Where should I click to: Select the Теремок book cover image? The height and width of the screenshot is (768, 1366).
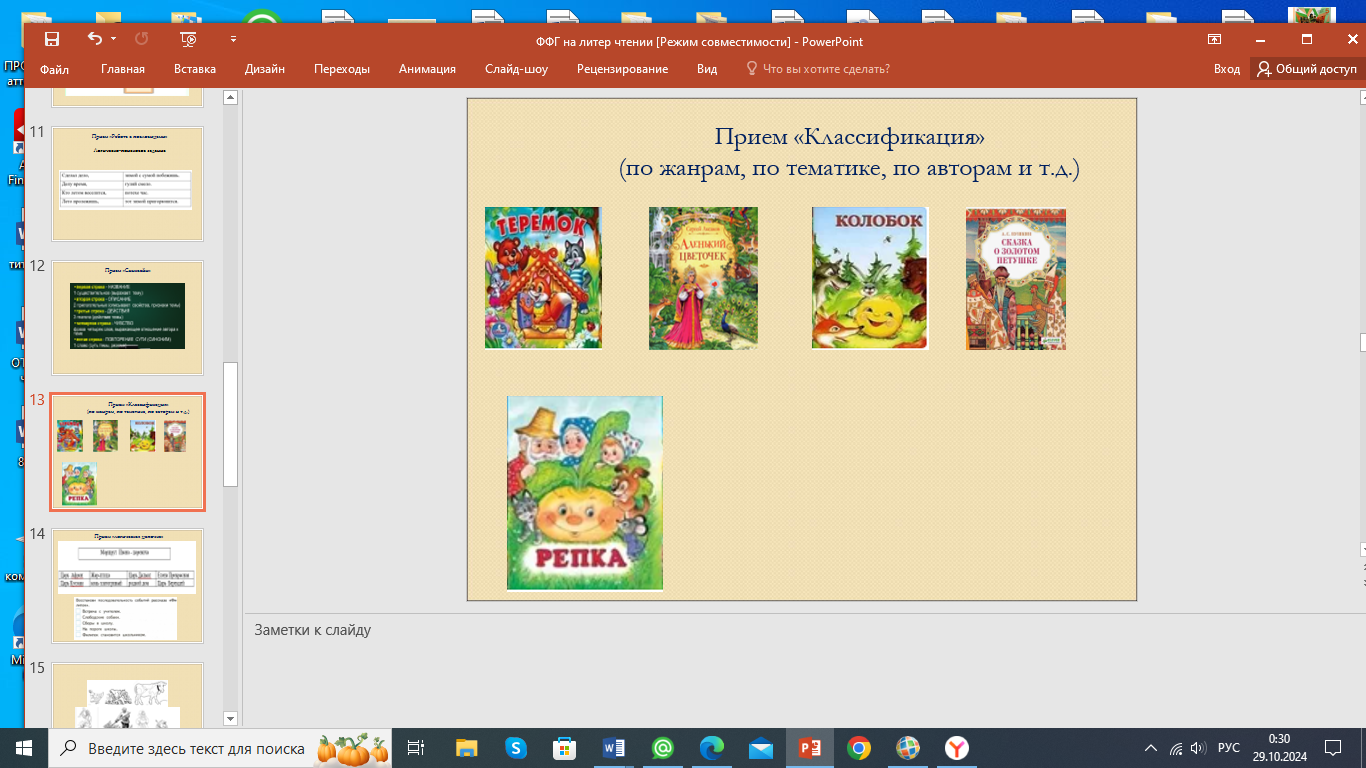point(543,278)
